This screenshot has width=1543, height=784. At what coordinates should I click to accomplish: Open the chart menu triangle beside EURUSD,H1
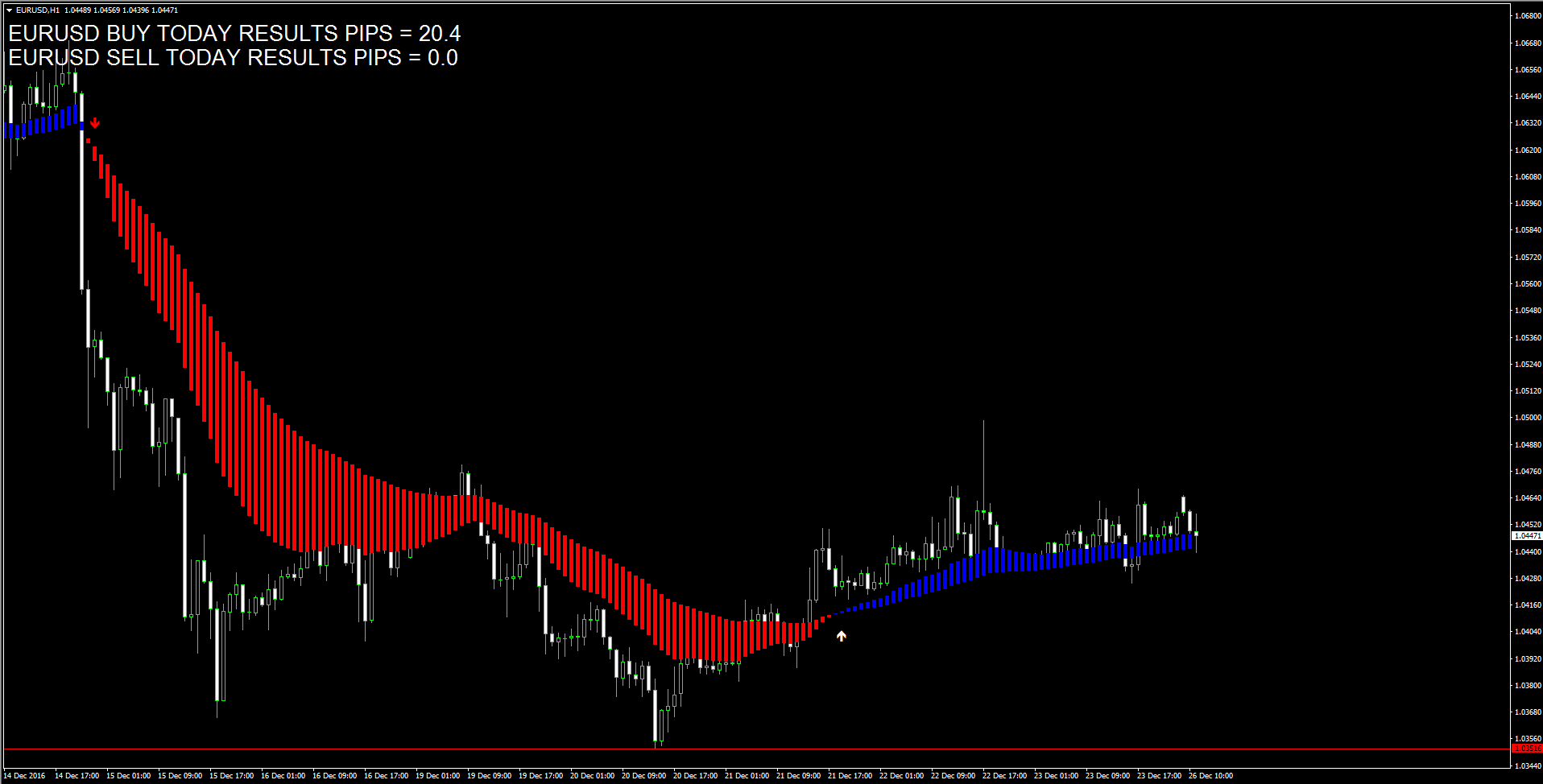[x=9, y=10]
